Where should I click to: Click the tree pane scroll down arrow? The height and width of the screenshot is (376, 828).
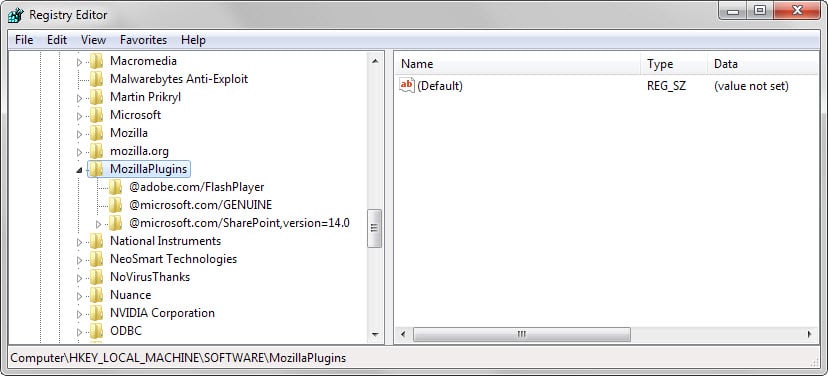pyautogui.click(x=375, y=334)
